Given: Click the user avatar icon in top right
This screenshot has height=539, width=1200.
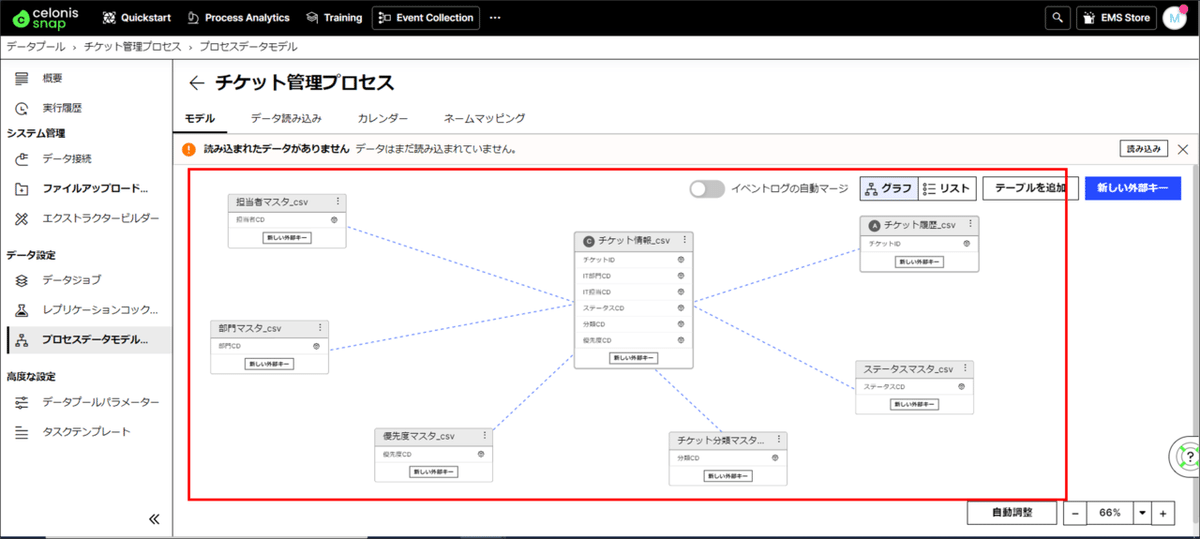Looking at the screenshot, I should coord(1174,18).
